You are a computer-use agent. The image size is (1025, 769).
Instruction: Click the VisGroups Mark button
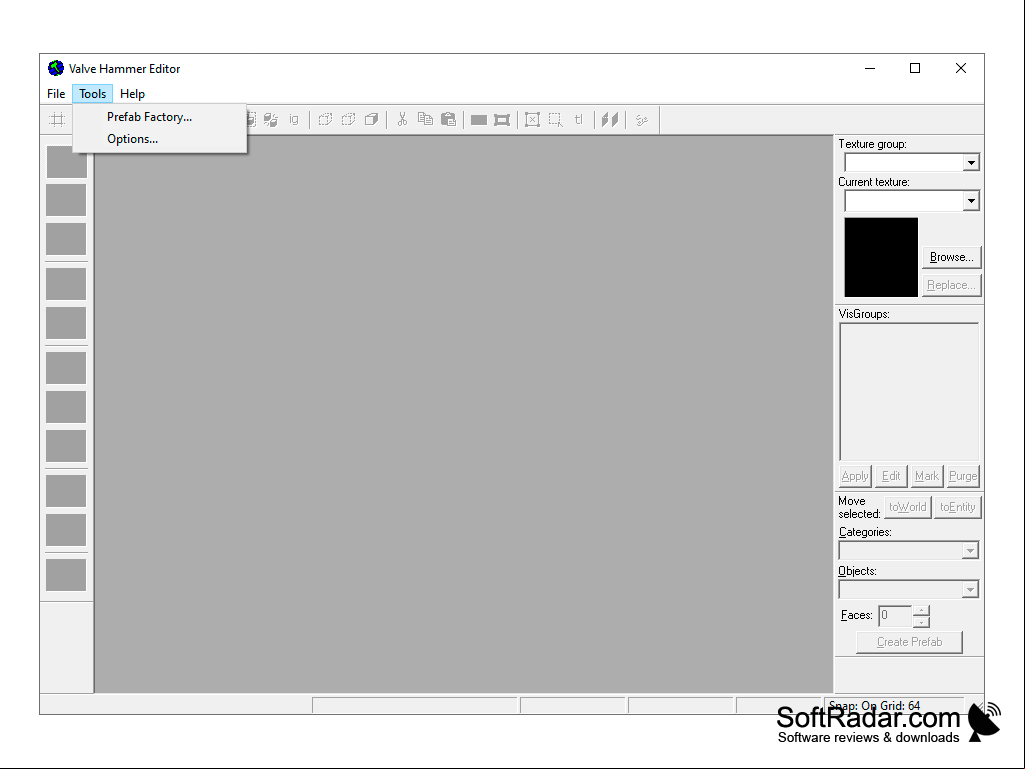pos(926,476)
